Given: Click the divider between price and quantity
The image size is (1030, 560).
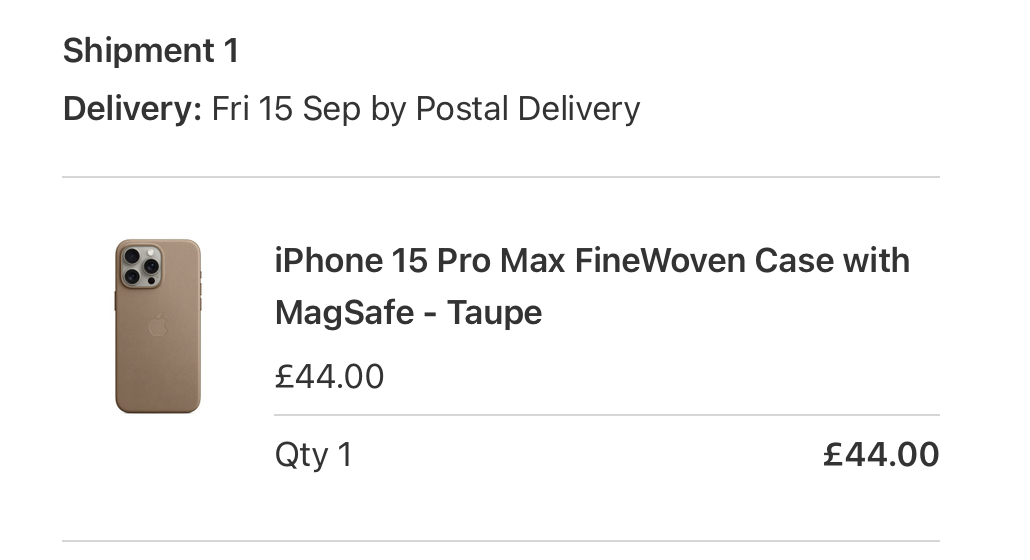Looking at the screenshot, I should pos(606,415).
